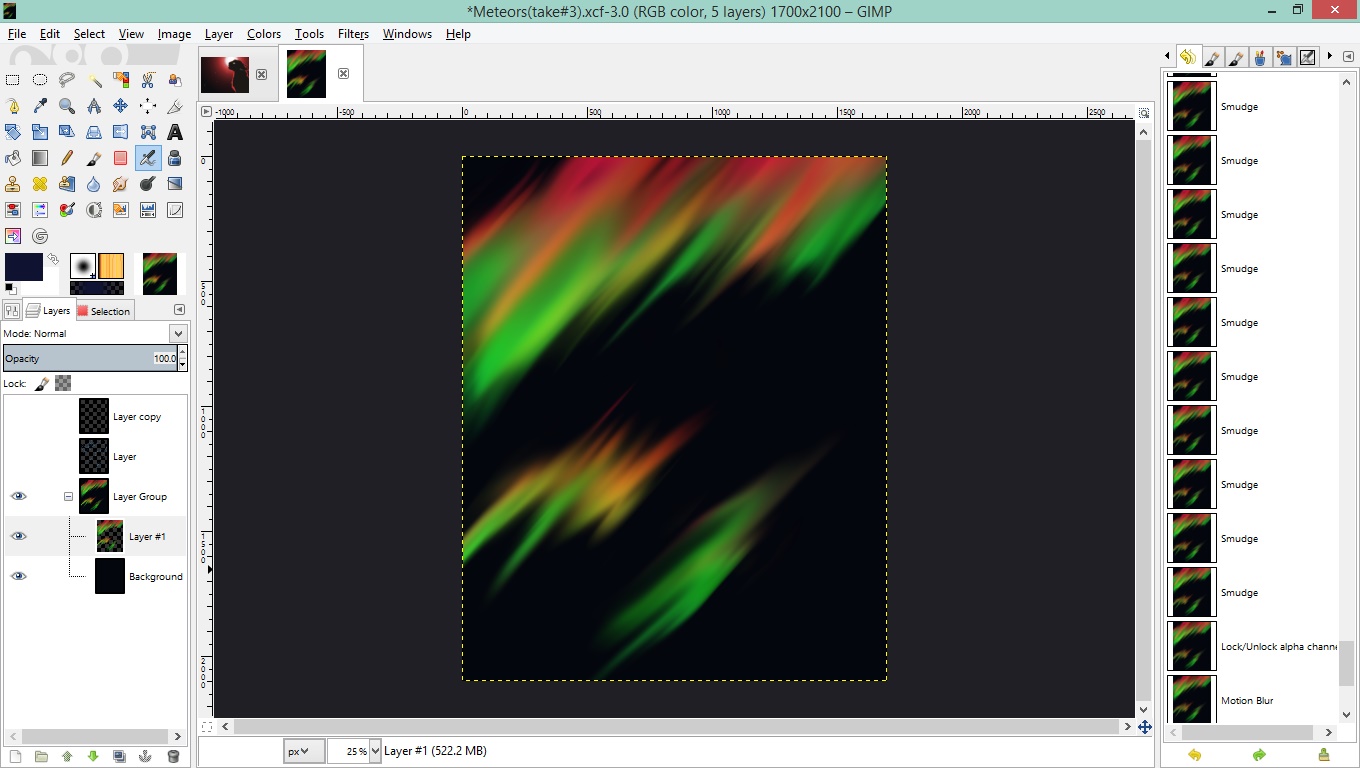The image size is (1360, 768).
Task: Select Motion Blur in undo history
Action: click(x=1251, y=700)
